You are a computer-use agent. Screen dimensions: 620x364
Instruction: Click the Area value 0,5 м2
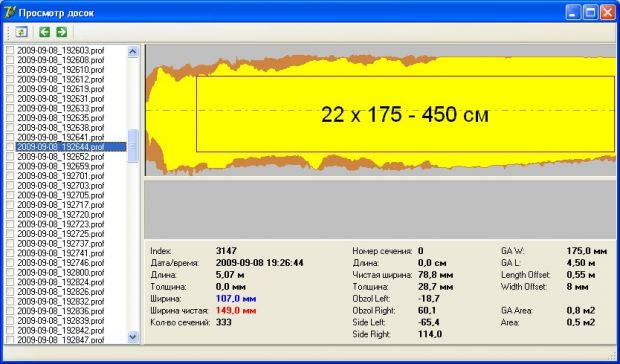coord(580,322)
